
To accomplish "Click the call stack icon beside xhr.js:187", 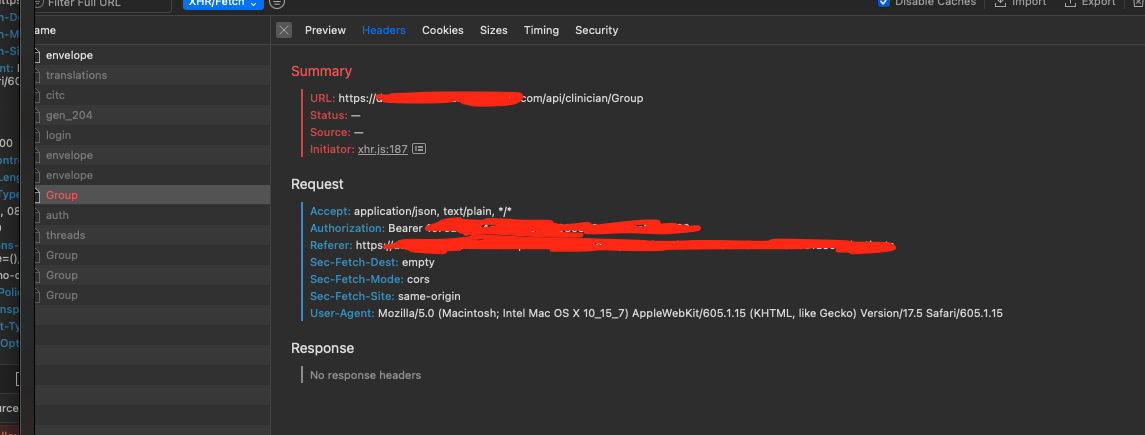I will (x=420, y=149).
